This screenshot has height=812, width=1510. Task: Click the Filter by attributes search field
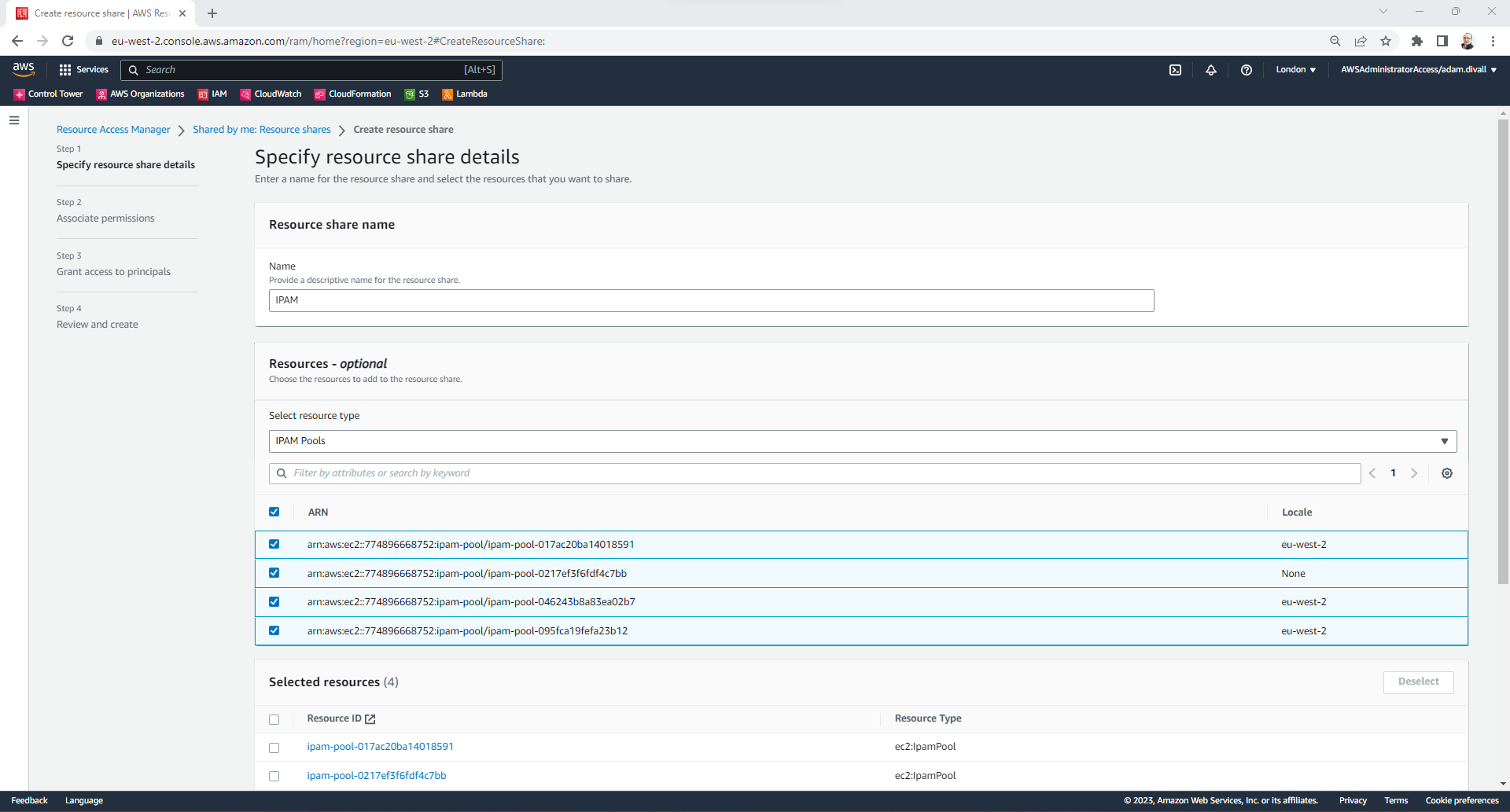[815, 473]
